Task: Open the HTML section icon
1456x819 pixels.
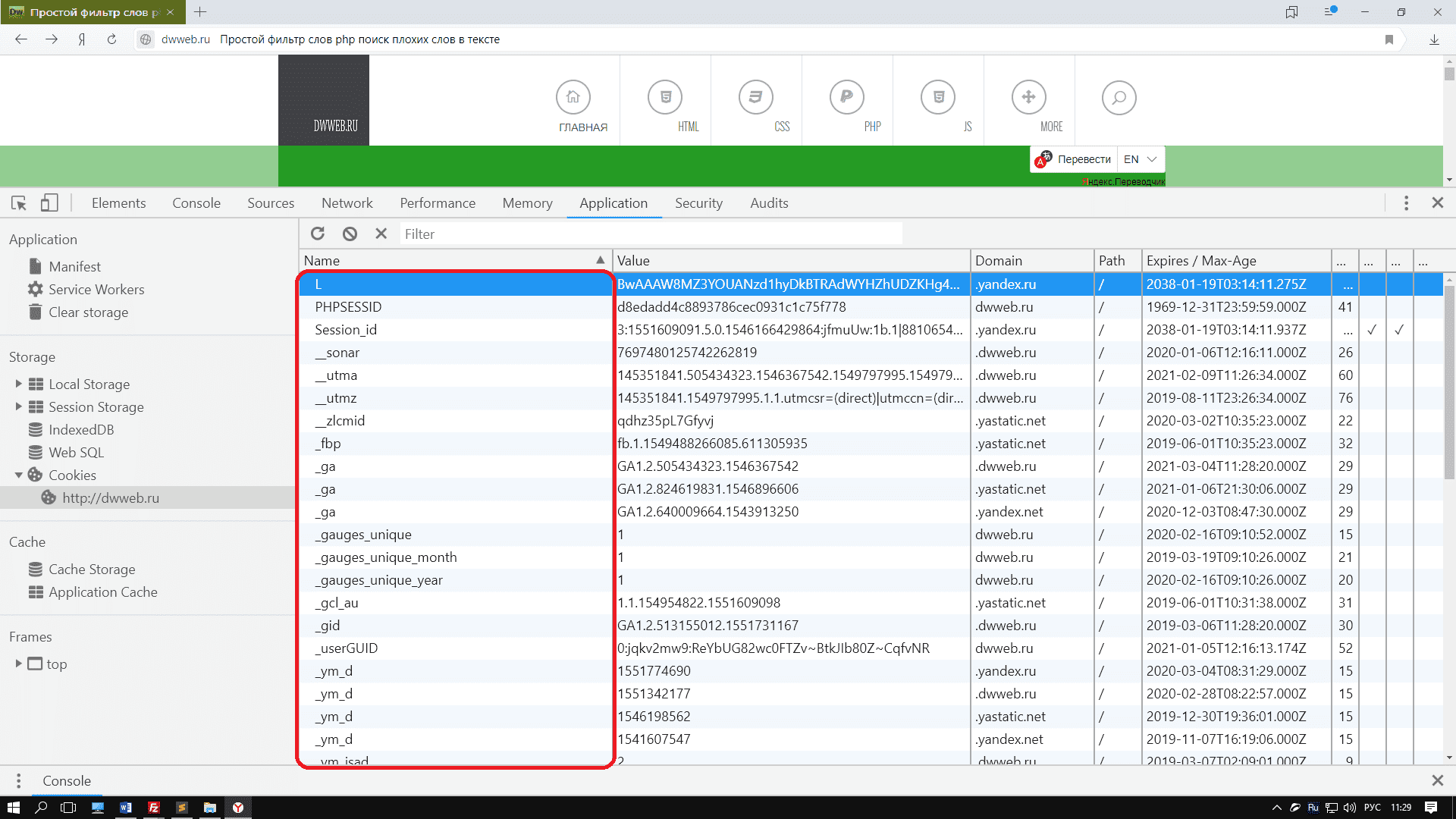Action: 665,97
